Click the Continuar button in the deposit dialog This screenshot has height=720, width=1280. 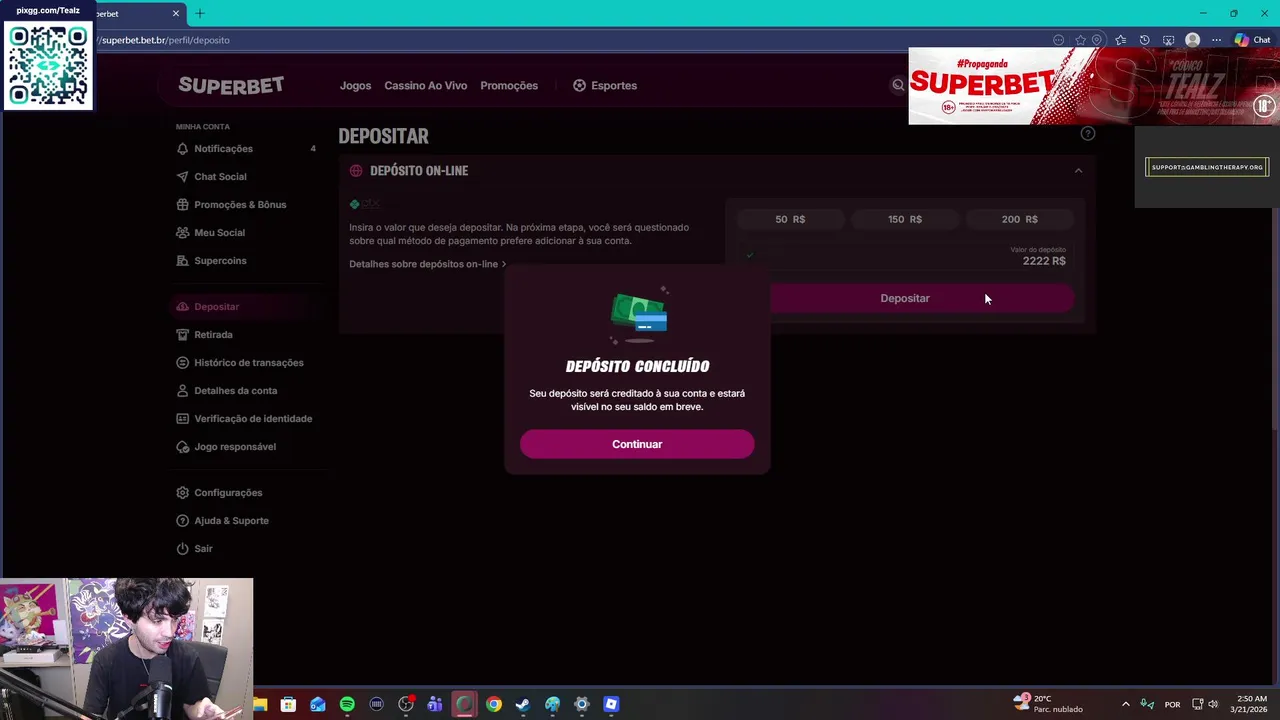[x=637, y=444]
